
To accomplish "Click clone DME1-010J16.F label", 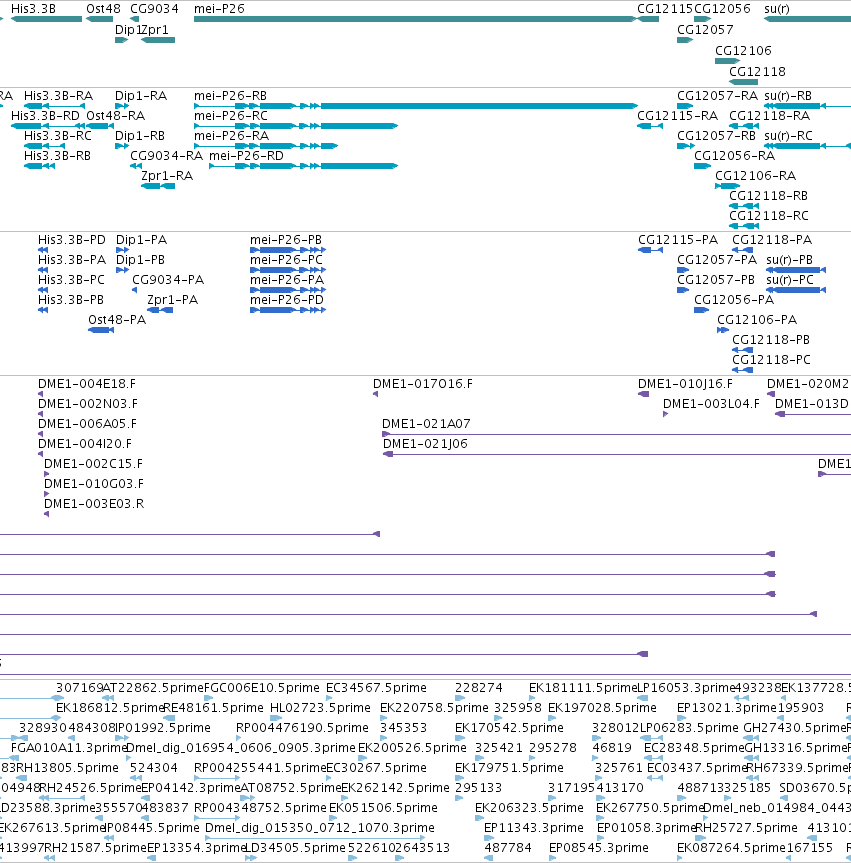I will 685,384.
